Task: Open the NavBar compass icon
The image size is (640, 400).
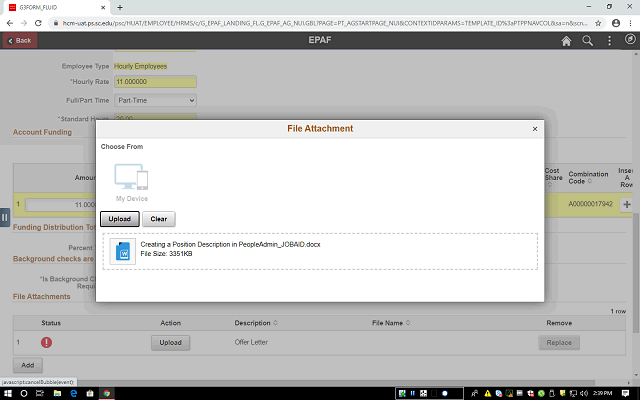Action: [x=630, y=39]
